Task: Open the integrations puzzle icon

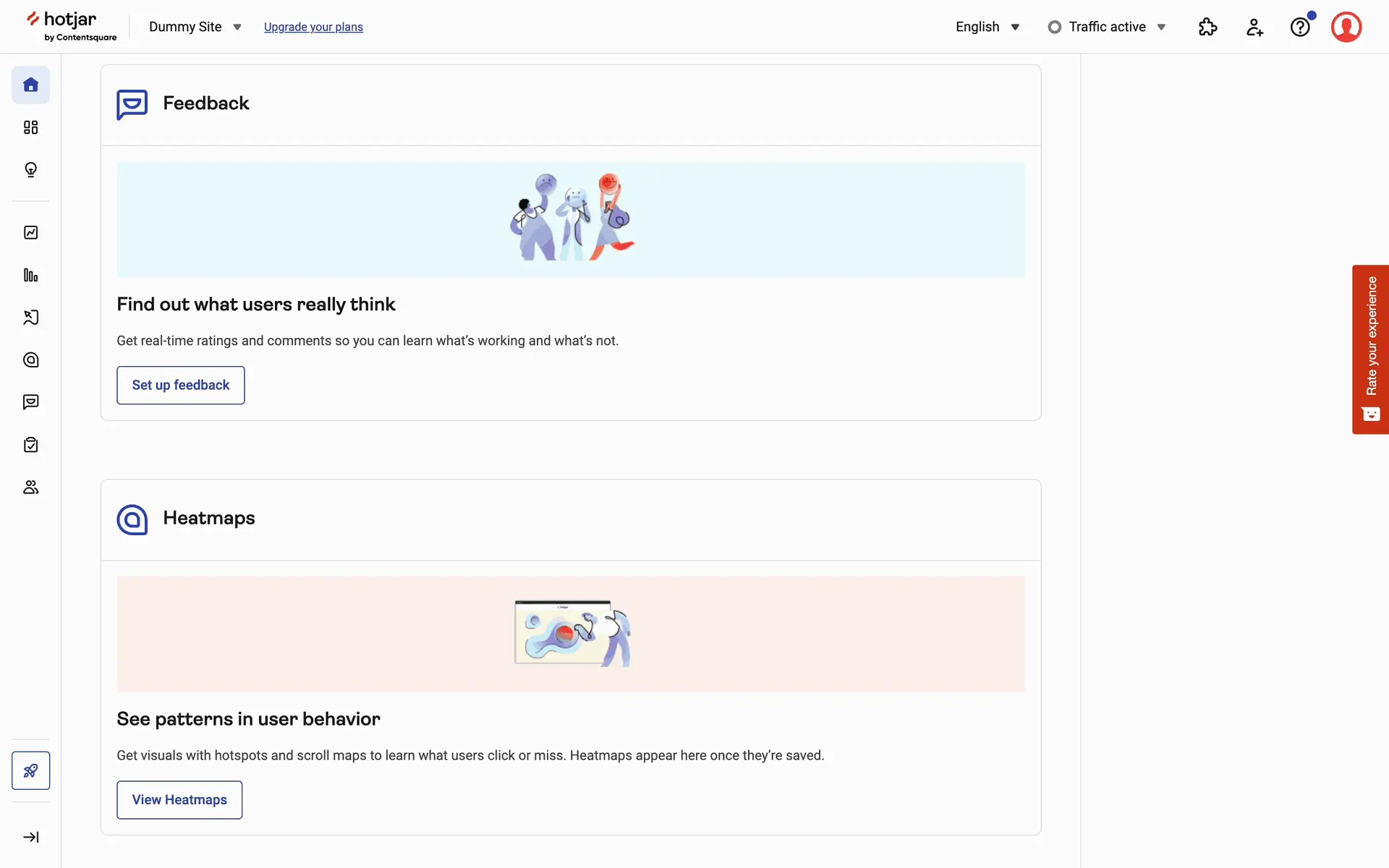Action: pos(1207,27)
